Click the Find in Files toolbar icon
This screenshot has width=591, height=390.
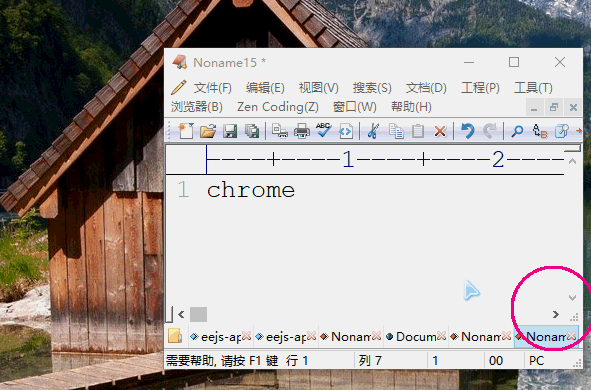tap(562, 131)
